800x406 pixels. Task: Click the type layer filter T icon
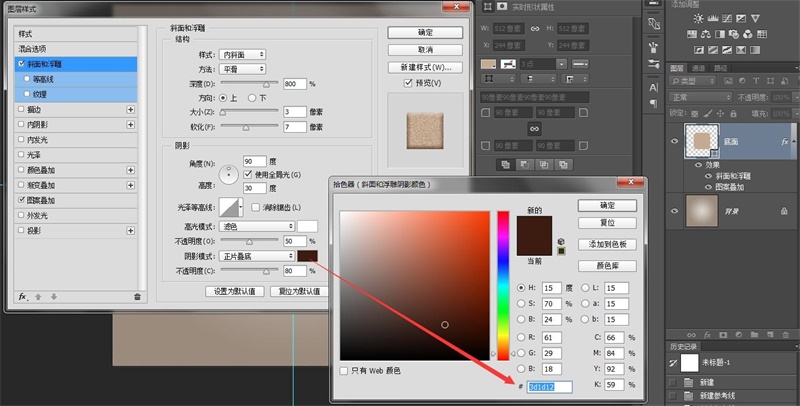756,81
